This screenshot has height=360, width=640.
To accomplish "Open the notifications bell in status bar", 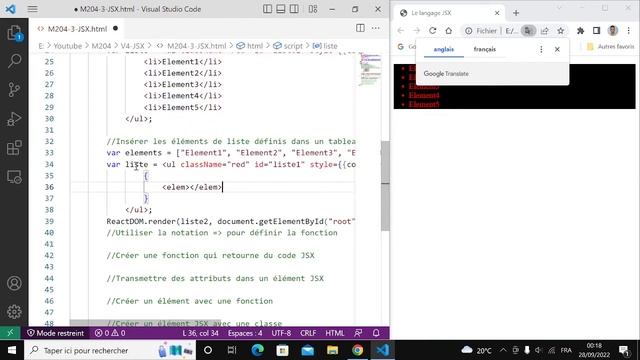I will tap(376, 333).
